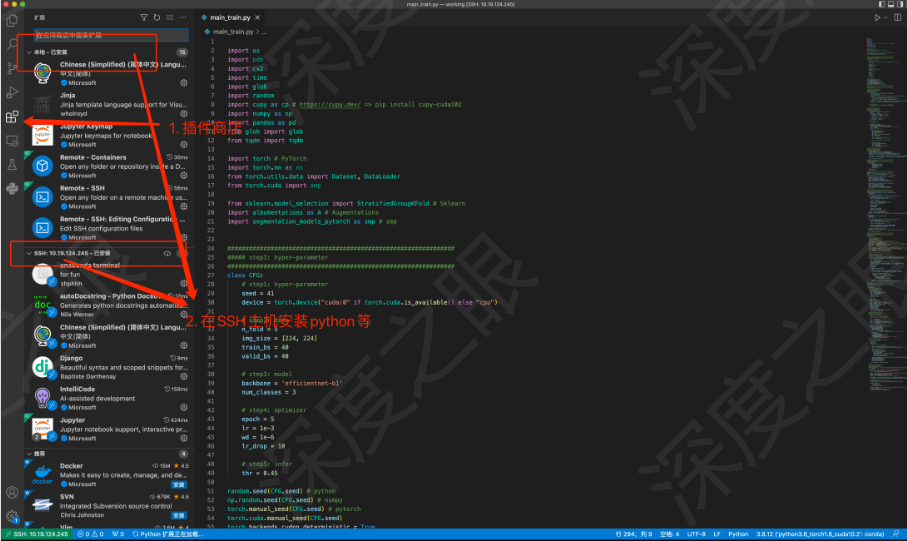
Task: Open the Extensions view icon
Action: [x=12, y=116]
